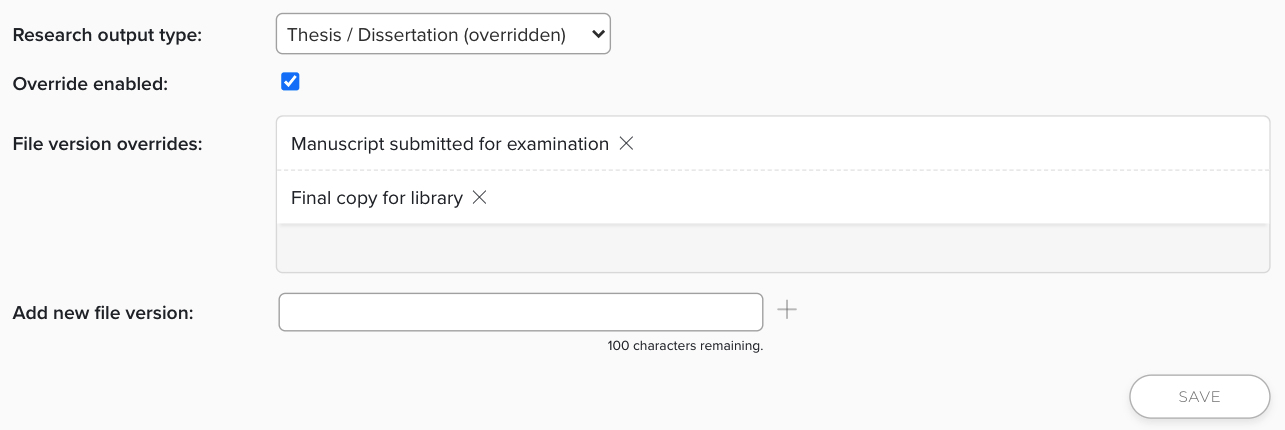The height and width of the screenshot is (430, 1285).
Task: Click the "Add new file version:" label
Action: coord(102,312)
